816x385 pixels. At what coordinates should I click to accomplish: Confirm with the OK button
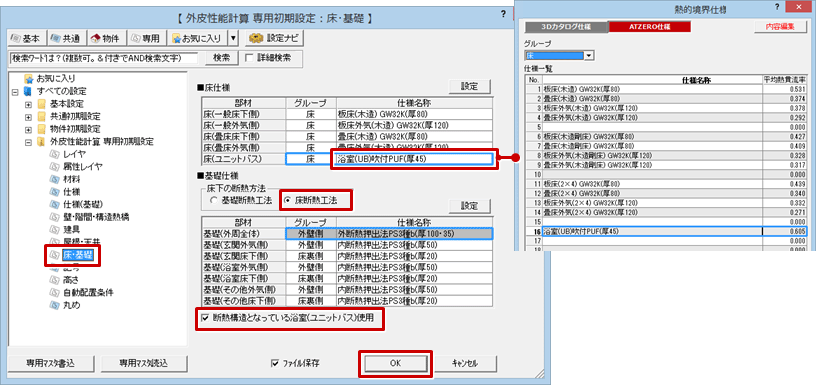395,363
